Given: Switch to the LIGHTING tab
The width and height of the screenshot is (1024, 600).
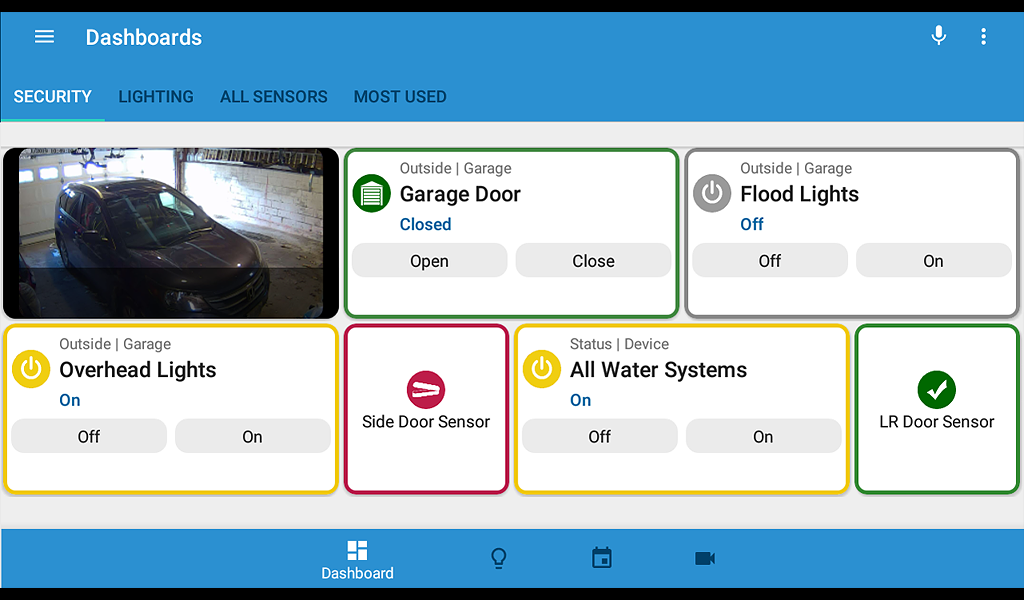Looking at the screenshot, I should click(156, 97).
